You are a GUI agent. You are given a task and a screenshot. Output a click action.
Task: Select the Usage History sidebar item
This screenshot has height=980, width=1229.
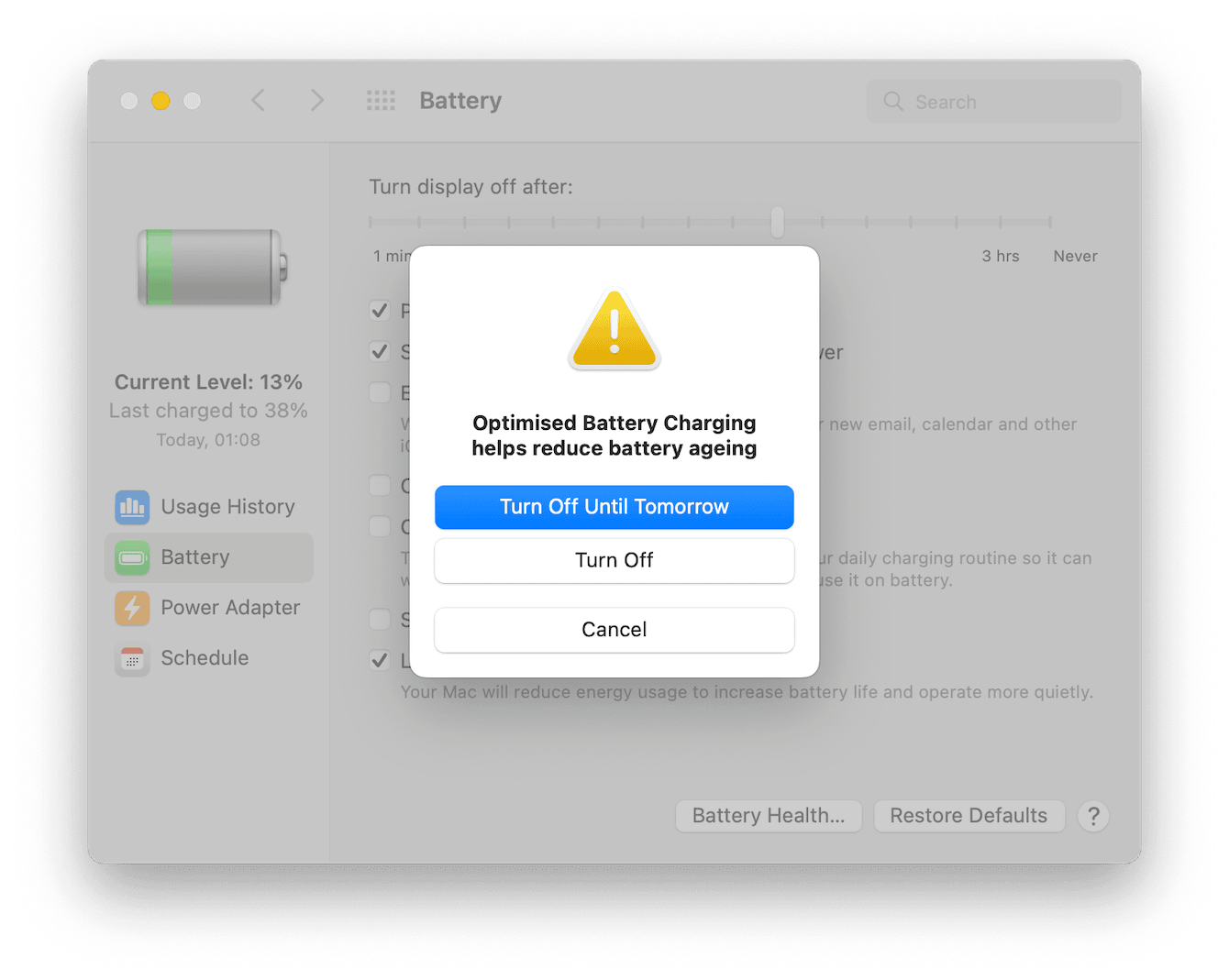pyautogui.click(x=209, y=507)
